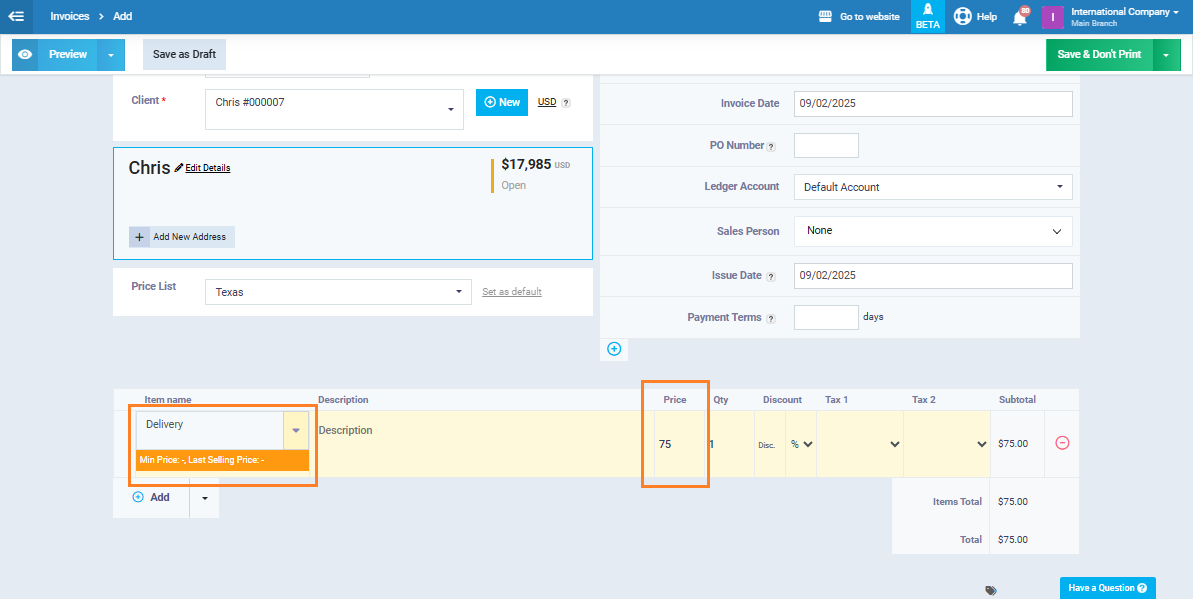
Task: Click the sidebar collapse menu icon
Action: (x=16, y=16)
